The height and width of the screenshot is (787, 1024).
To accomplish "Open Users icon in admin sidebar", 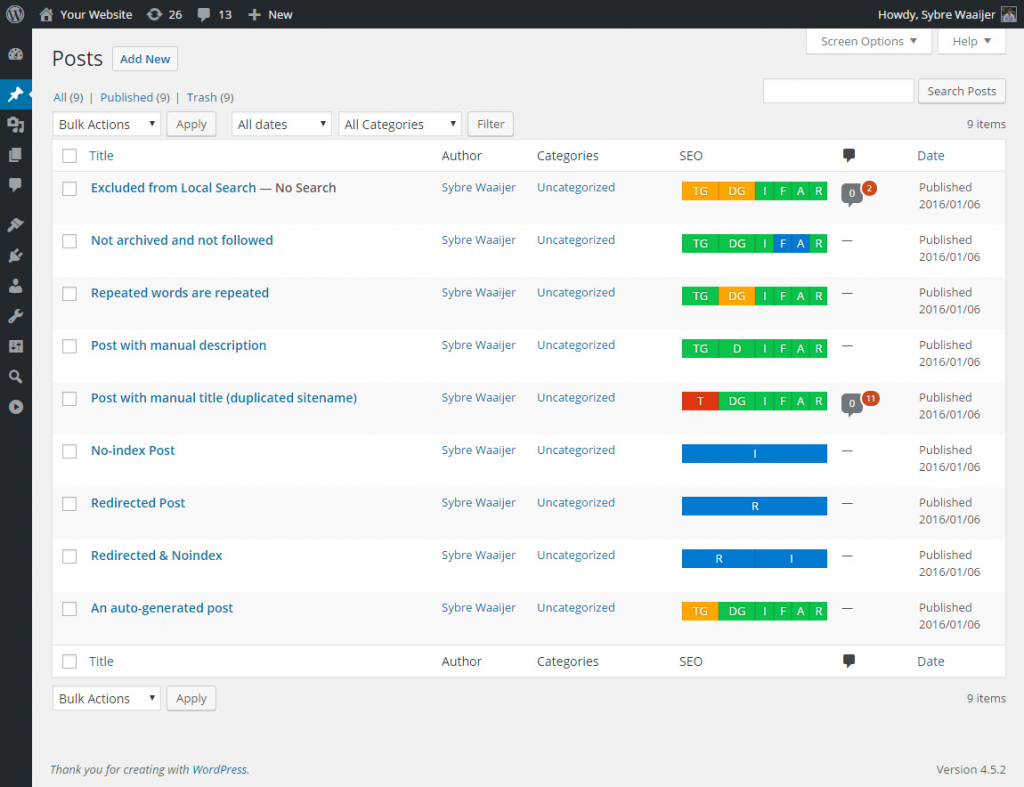I will click(15, 286).
